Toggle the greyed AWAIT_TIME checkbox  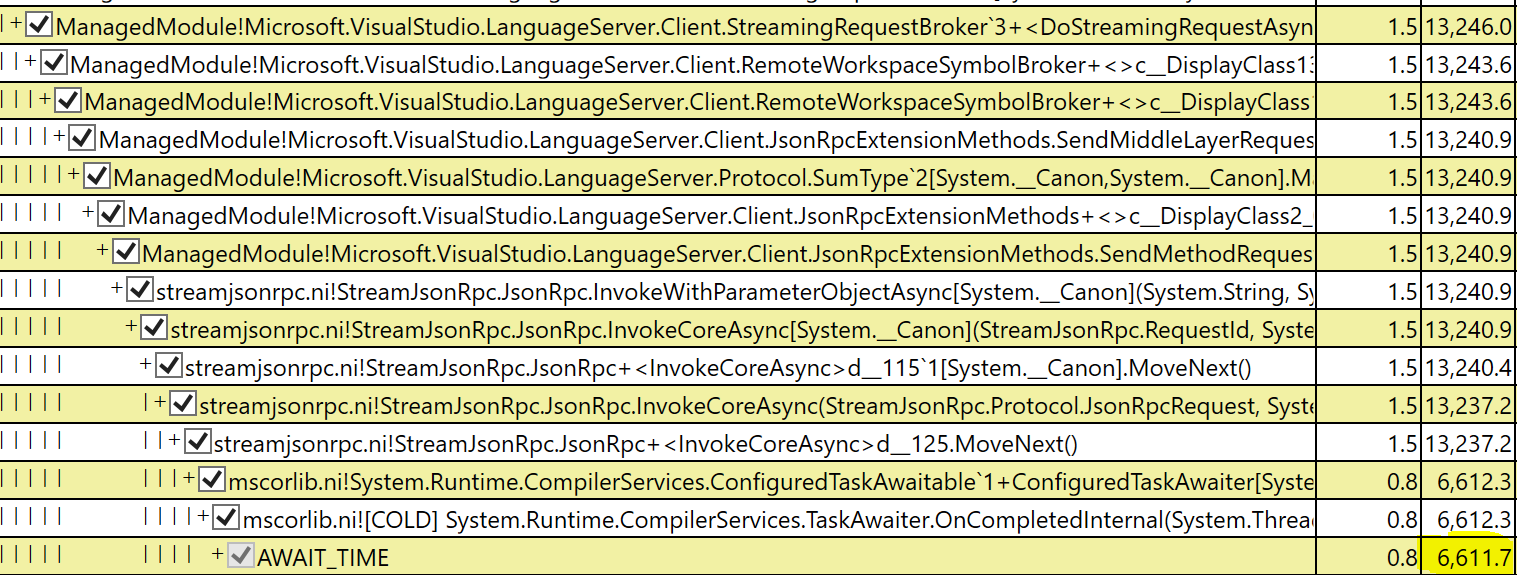pos(240,557)
